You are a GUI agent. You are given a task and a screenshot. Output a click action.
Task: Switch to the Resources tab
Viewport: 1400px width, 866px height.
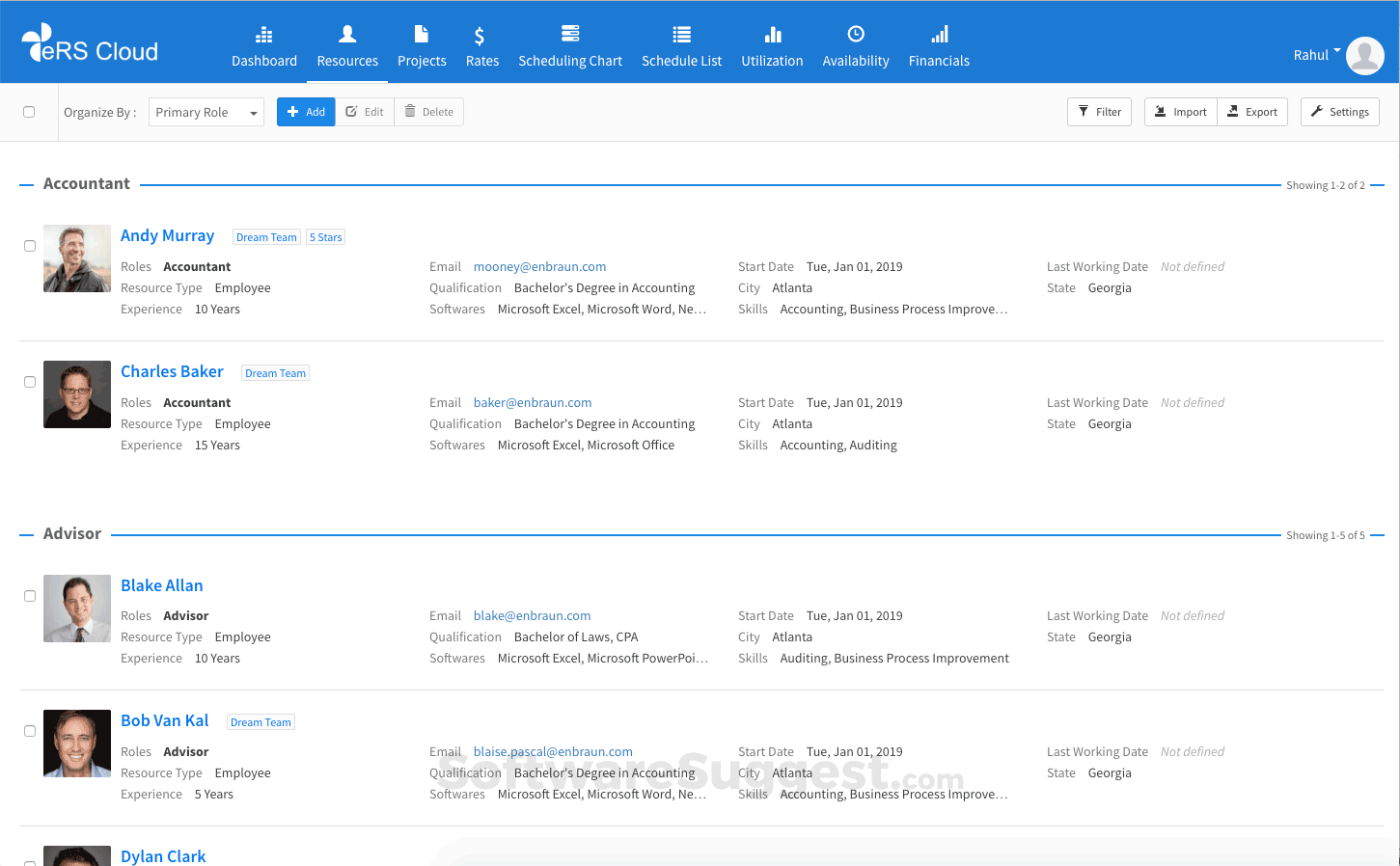(347, 47)
